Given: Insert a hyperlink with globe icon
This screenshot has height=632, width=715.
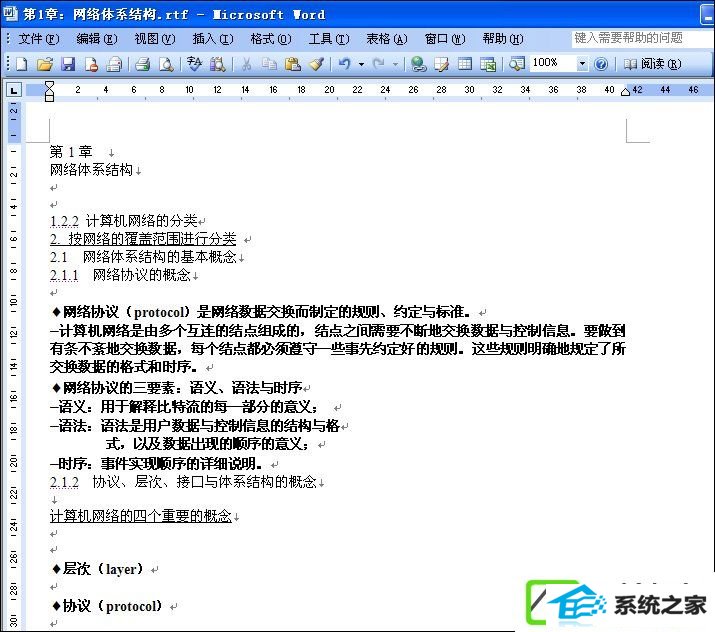Looking at the screenshot, I should (418, 64).
